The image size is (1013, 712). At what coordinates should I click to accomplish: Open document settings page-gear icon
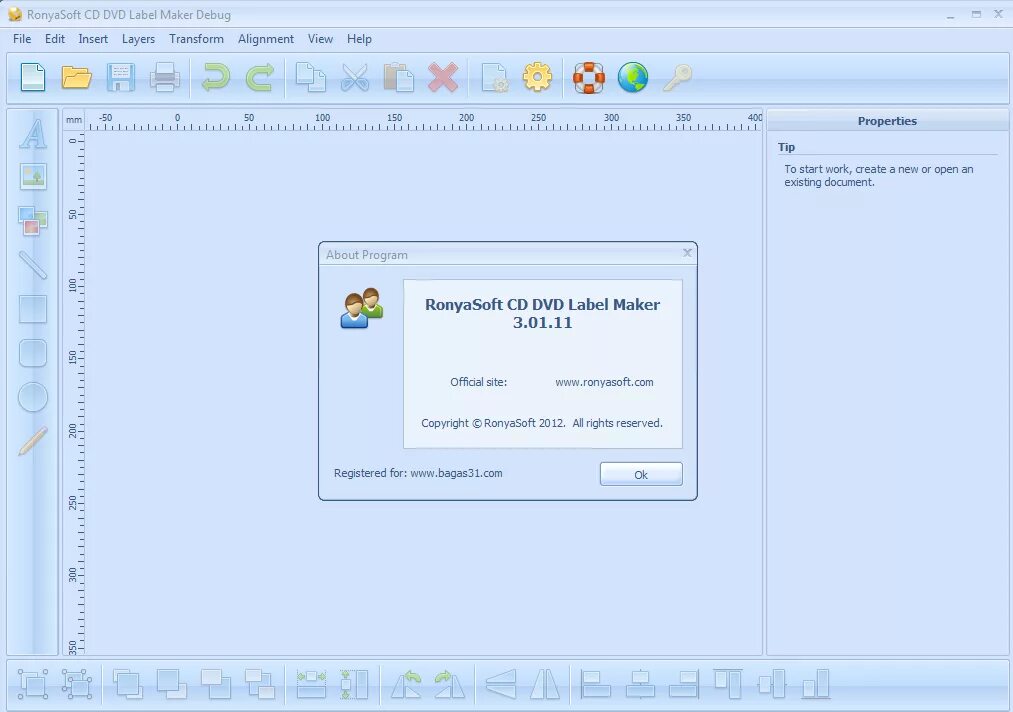pos(494,78)
